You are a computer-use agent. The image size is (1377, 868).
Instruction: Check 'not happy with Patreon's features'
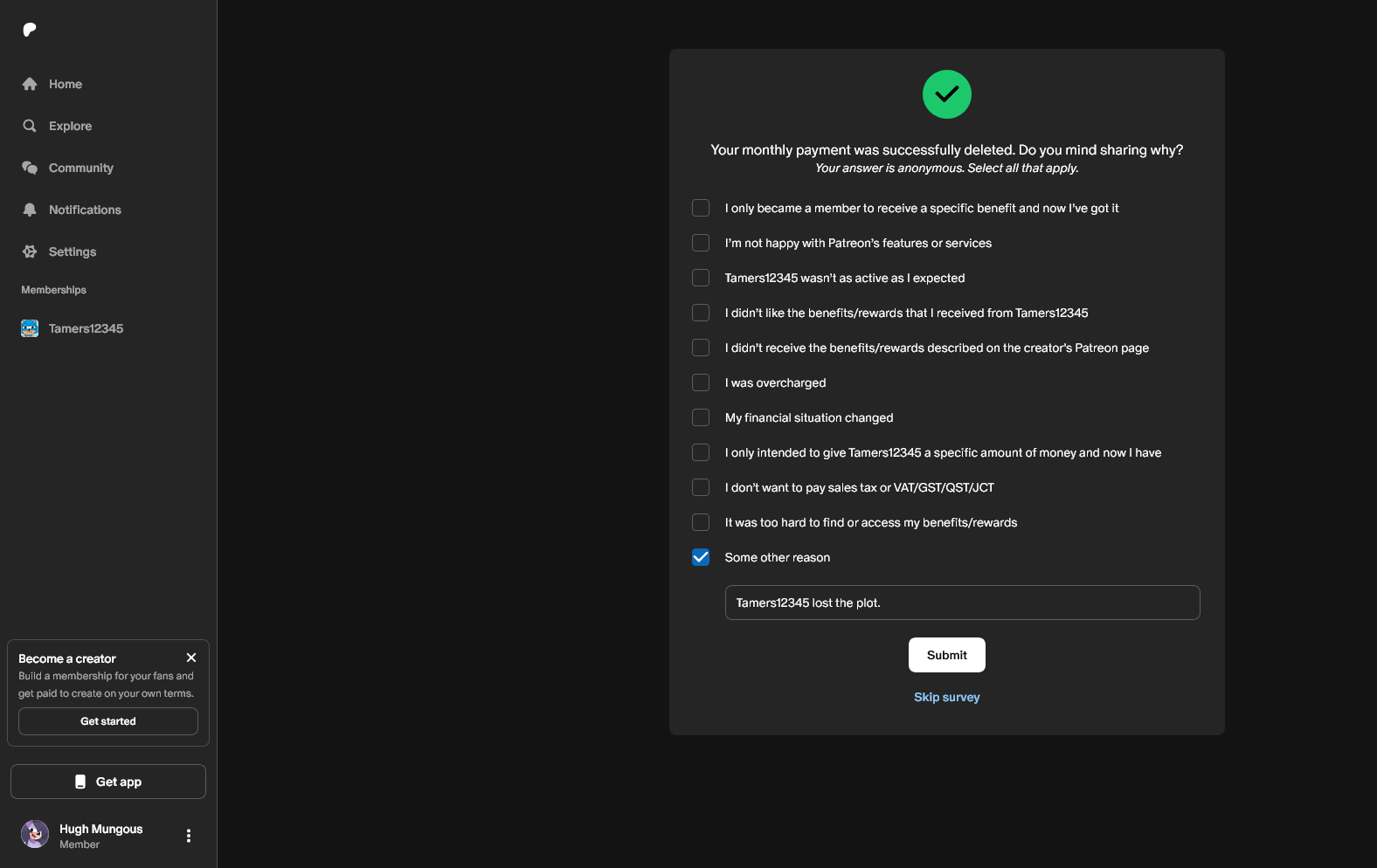pos(701,243)
